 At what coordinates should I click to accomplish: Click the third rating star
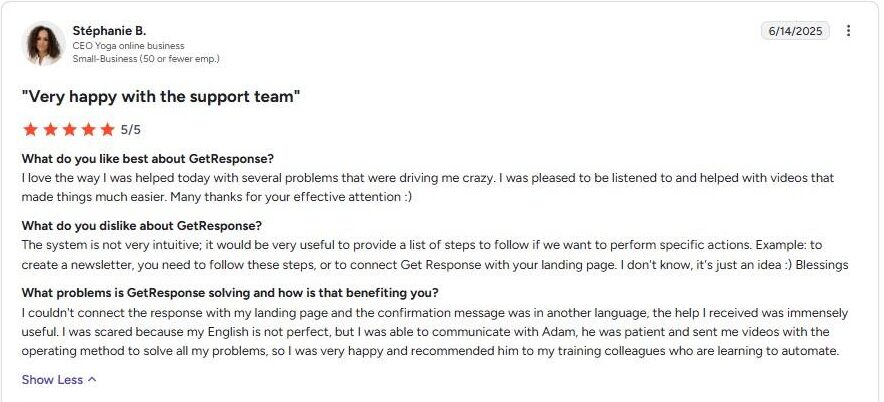coord(68,129)
